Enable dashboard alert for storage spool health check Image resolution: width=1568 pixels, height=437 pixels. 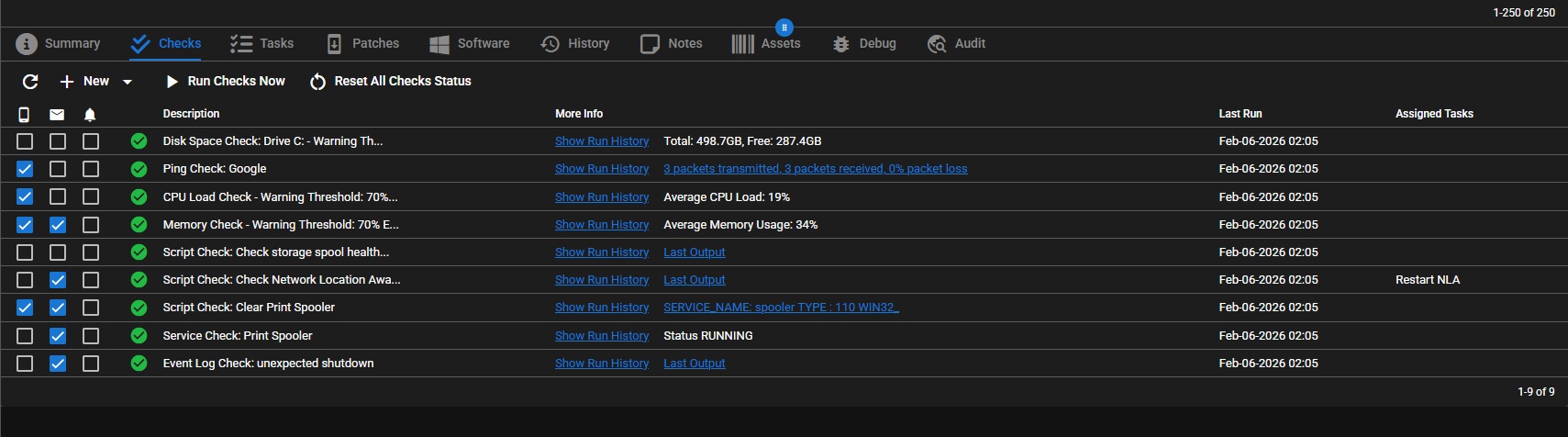(91, 252)
